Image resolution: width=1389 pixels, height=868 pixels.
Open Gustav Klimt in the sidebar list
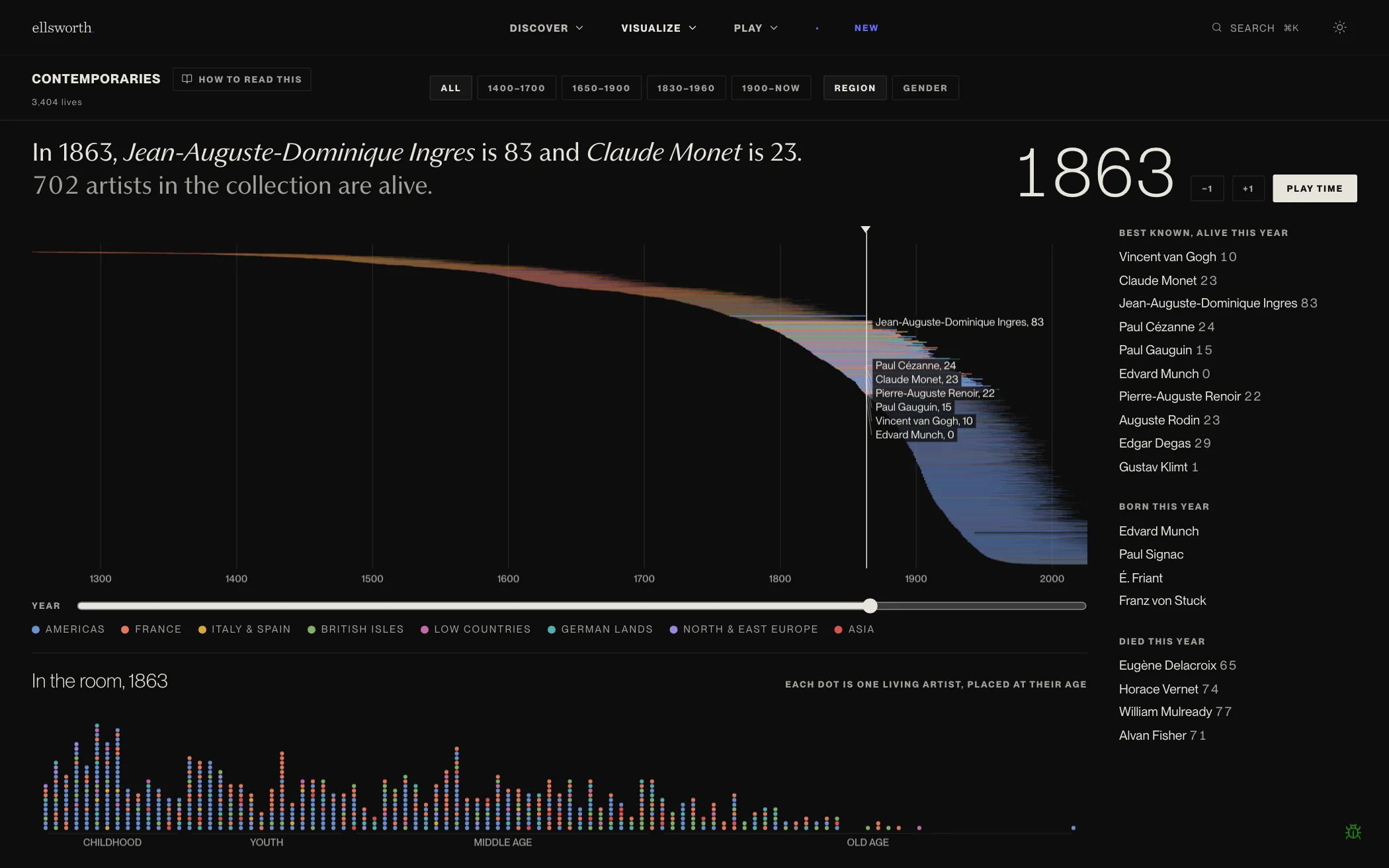click(x=1158, y=467)
